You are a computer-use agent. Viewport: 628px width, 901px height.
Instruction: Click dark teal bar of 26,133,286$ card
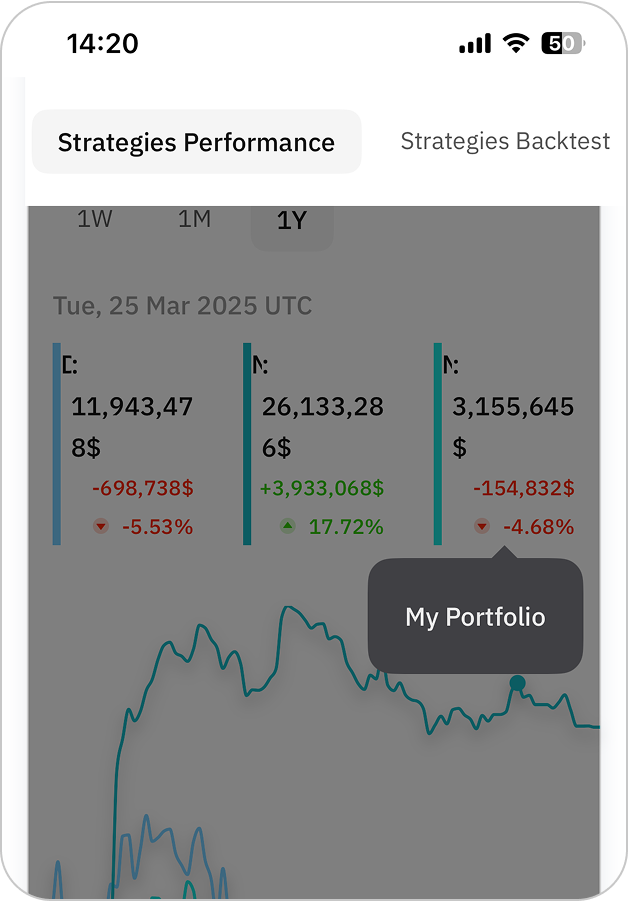coord(247,444)
